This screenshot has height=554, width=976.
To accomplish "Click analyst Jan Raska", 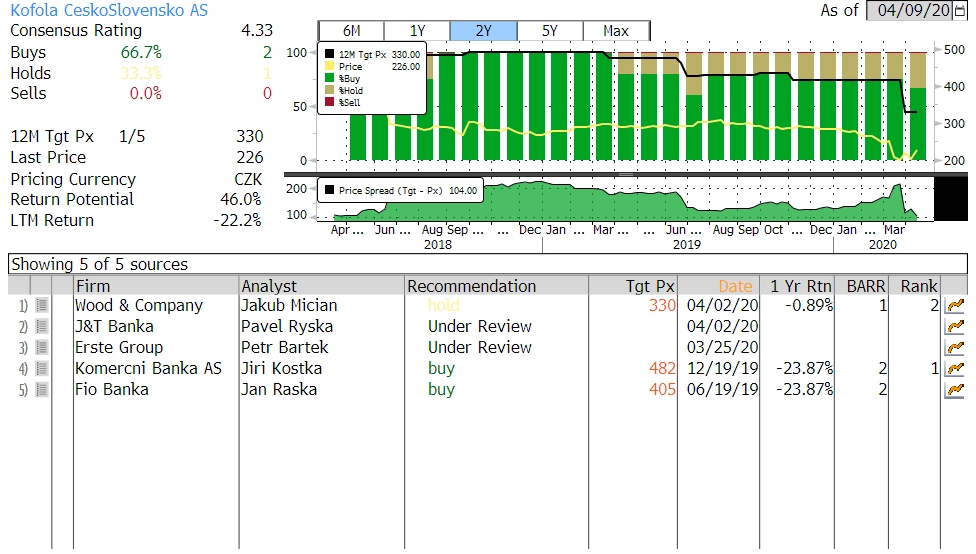I will tap(279, 390).
